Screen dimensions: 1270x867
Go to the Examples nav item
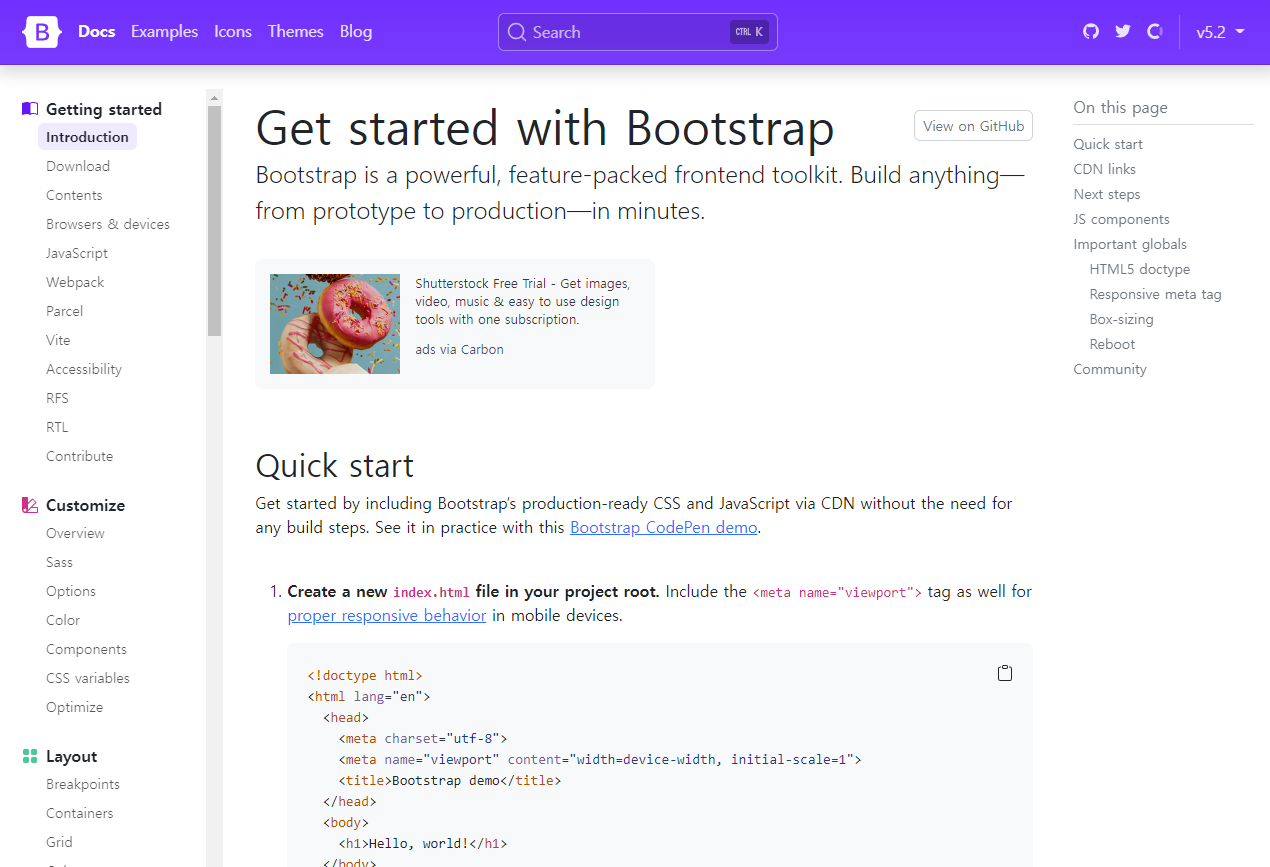[x=164, y=32]
